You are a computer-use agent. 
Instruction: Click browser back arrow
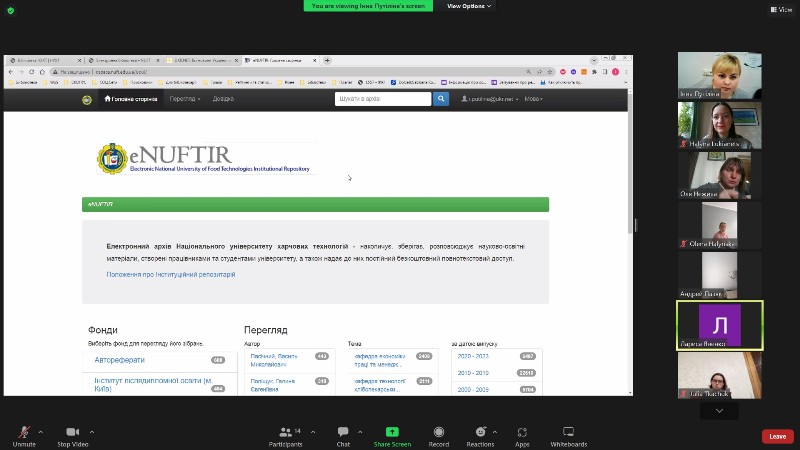point(11,72)
